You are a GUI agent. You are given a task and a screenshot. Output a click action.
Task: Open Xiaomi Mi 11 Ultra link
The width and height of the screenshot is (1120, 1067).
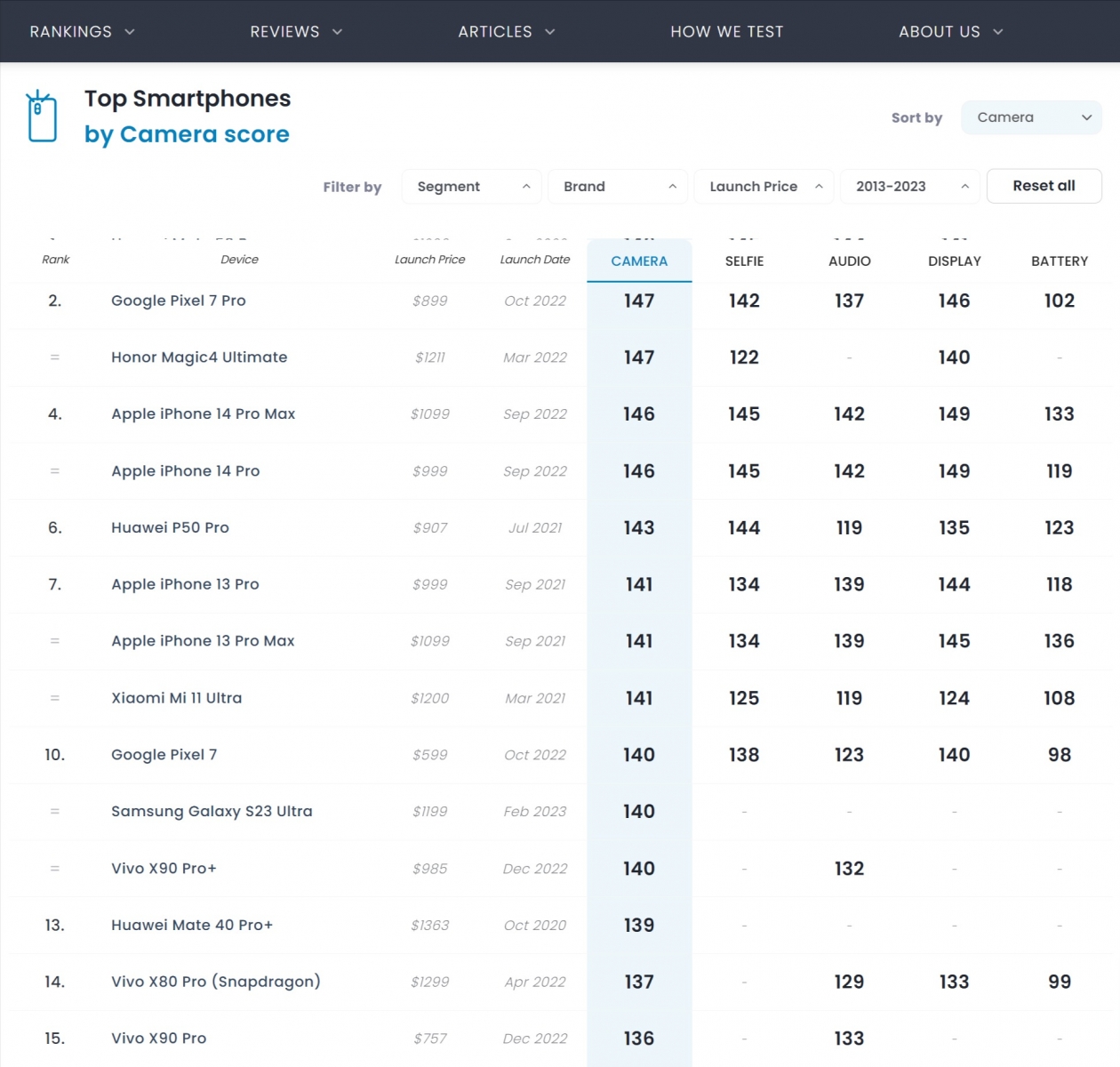[x=176, y=698]
